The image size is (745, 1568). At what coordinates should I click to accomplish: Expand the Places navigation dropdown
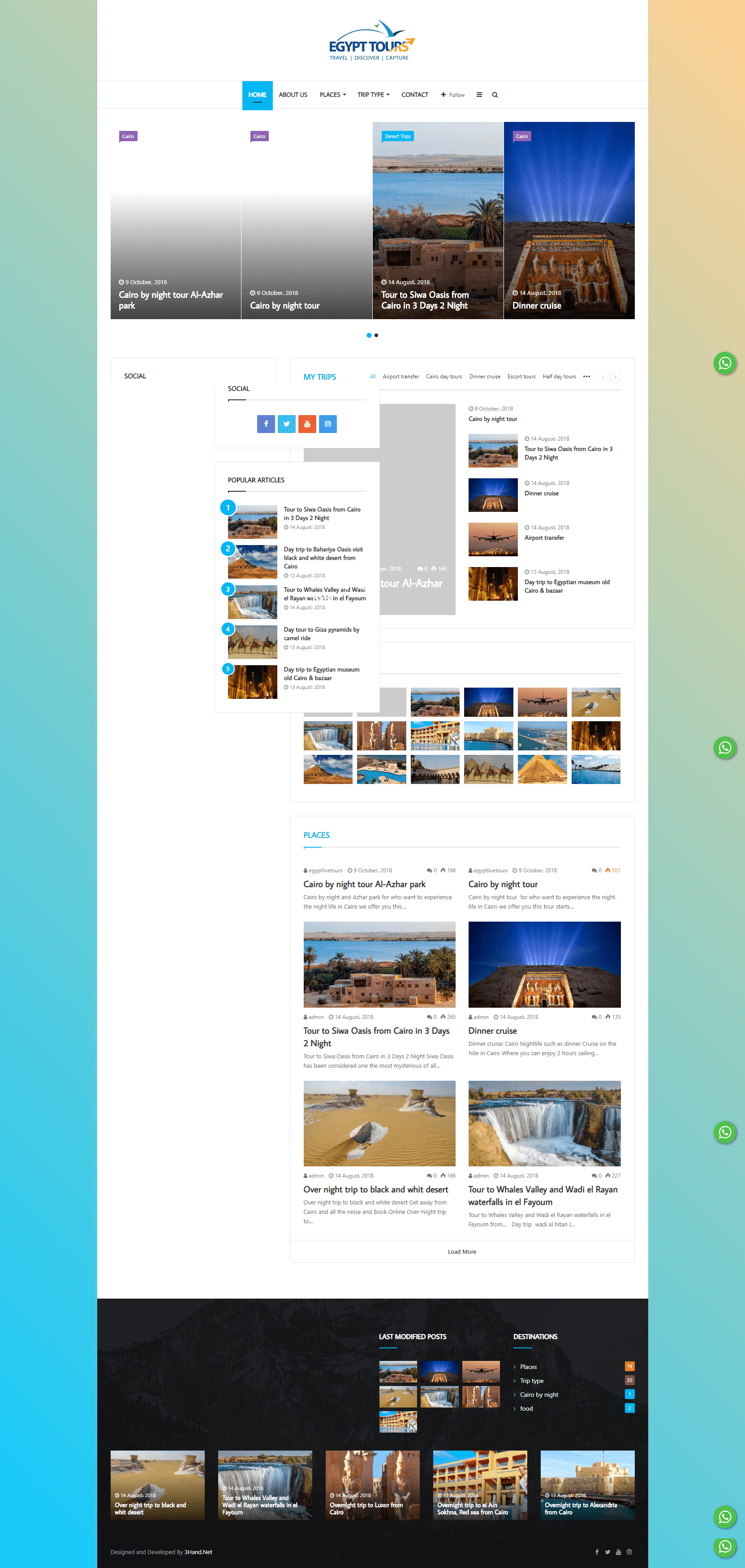(x=333, y=95)
